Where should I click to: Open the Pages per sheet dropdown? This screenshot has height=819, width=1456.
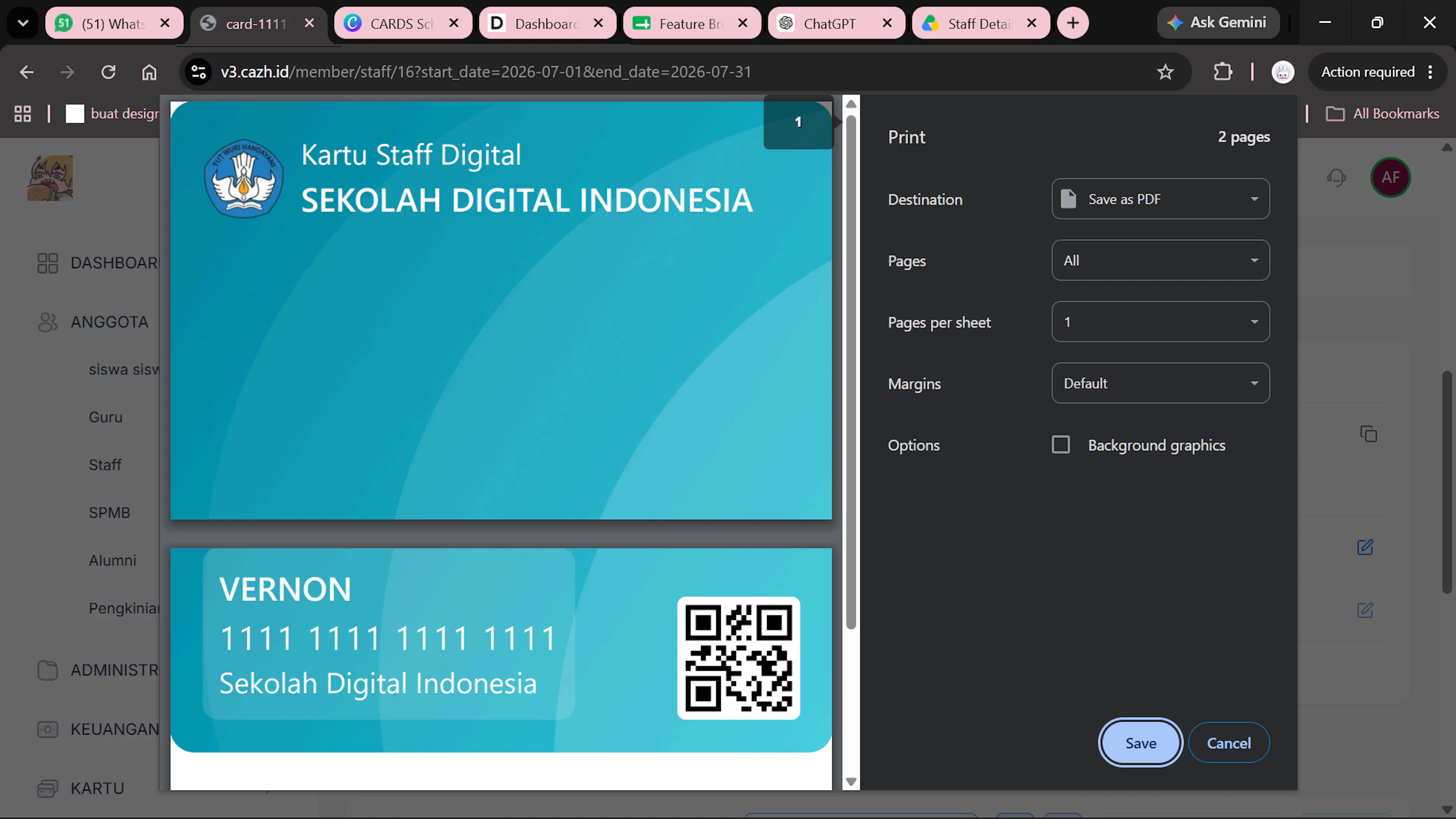click(x=1160, y=322)
